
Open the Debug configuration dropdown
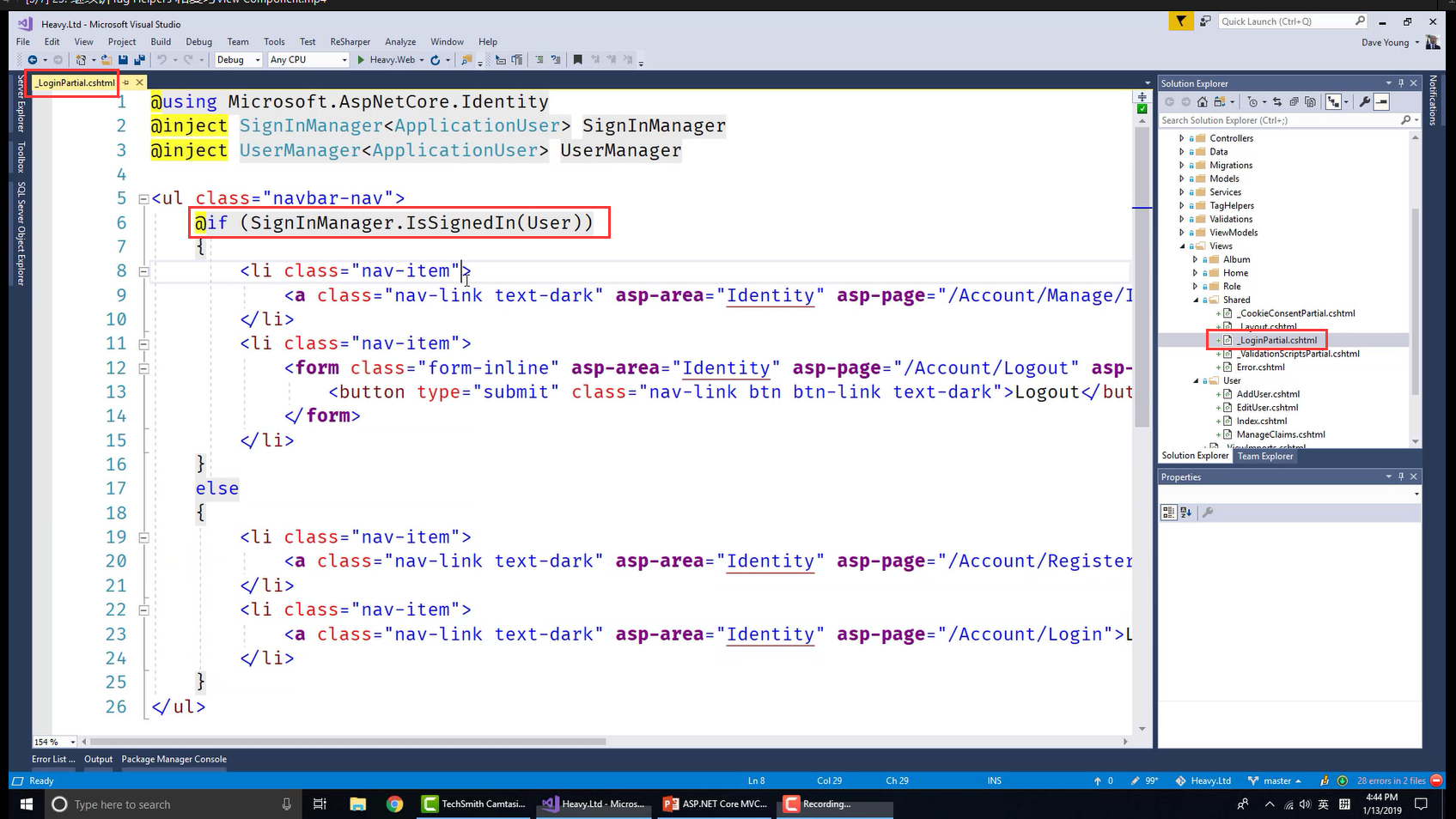236,60
